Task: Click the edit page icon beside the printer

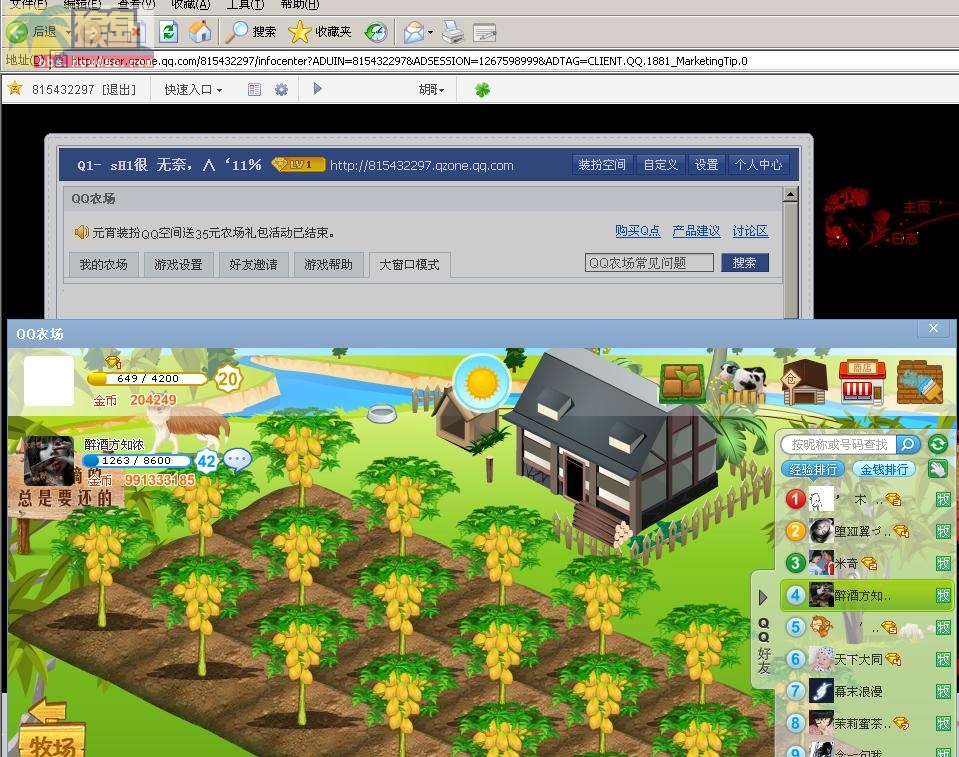Action: [x=484, y=32]
